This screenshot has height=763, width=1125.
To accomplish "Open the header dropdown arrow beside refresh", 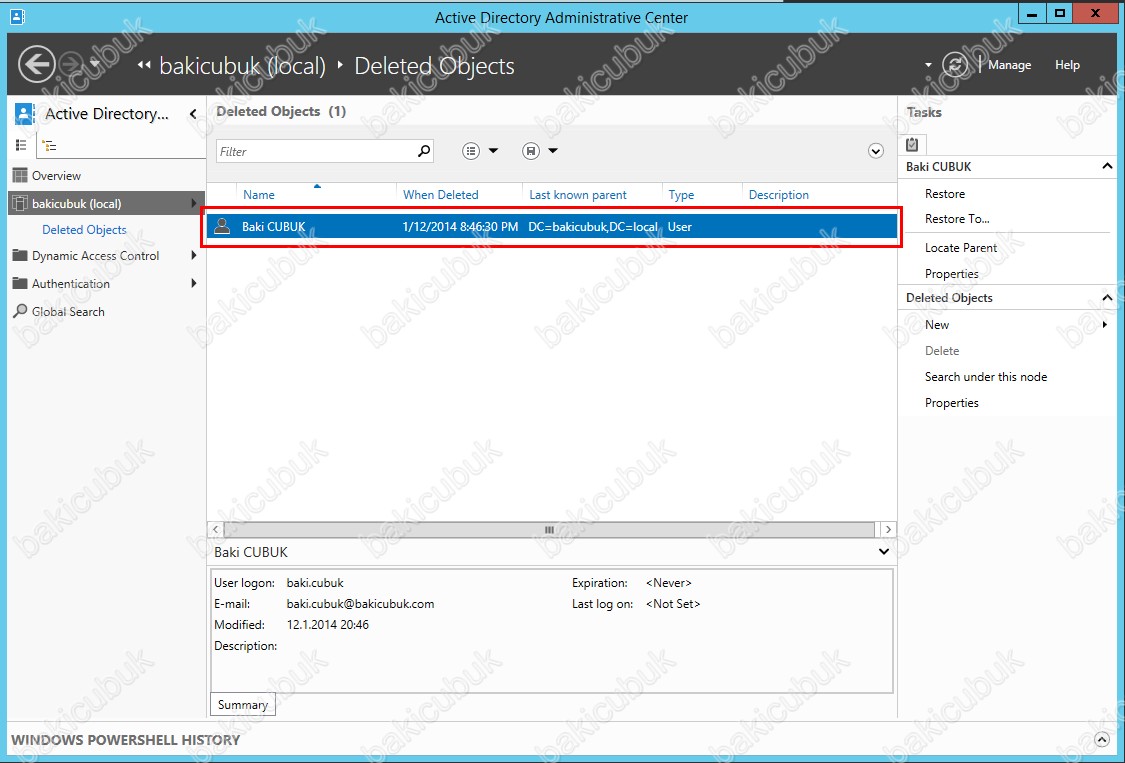I will (x=928, y=65).
